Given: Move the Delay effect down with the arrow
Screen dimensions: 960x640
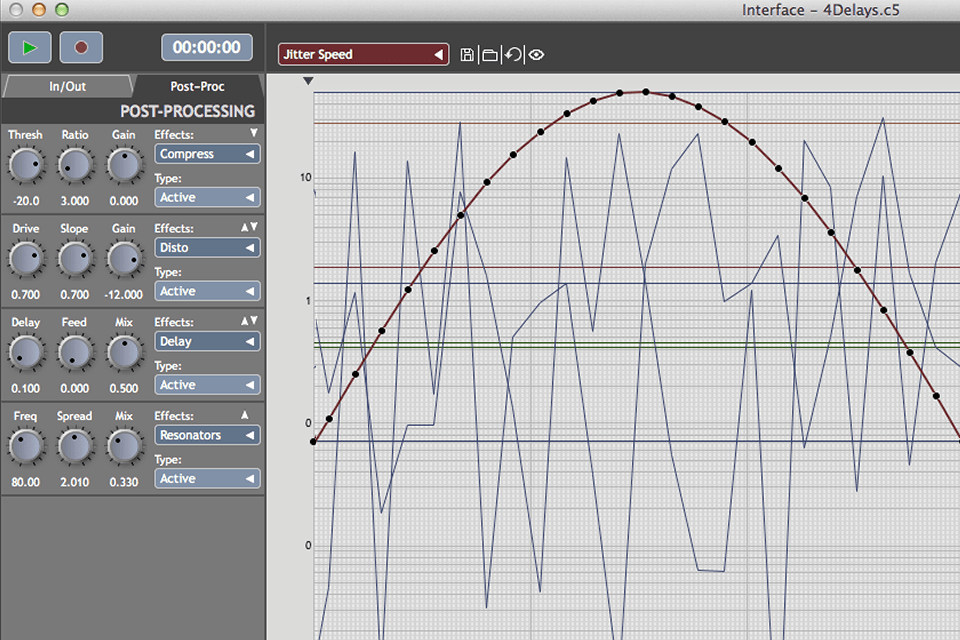Looking at the screenshot, I should coord(253,321).
